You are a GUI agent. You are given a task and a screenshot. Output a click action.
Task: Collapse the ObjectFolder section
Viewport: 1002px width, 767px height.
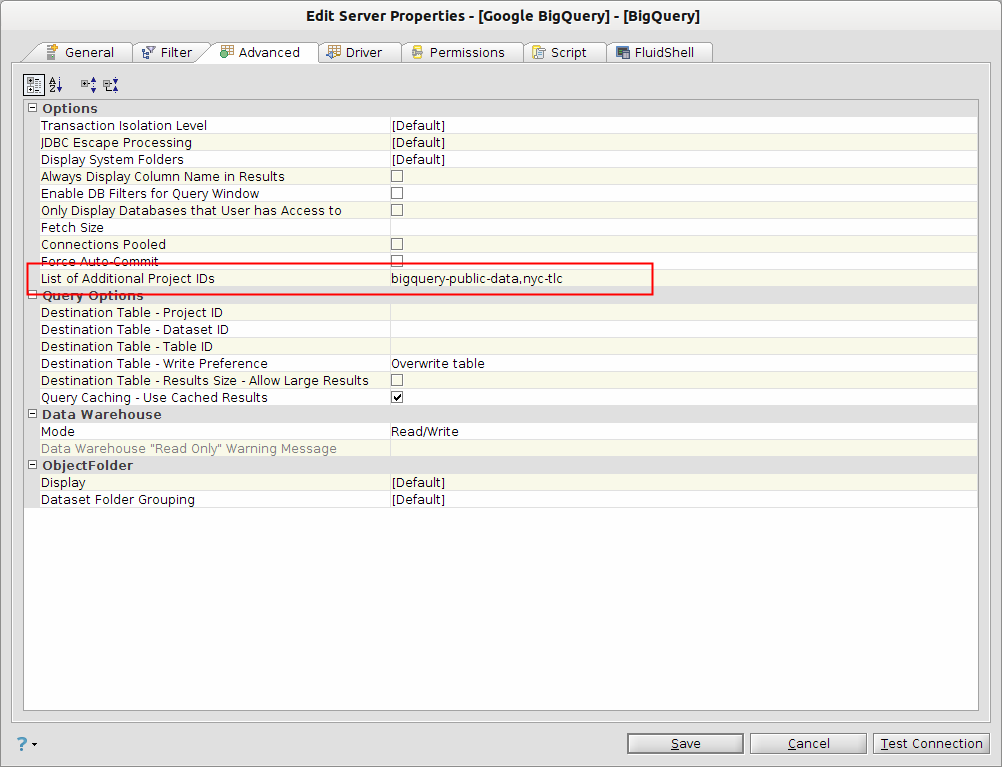[x=33, y=465]
